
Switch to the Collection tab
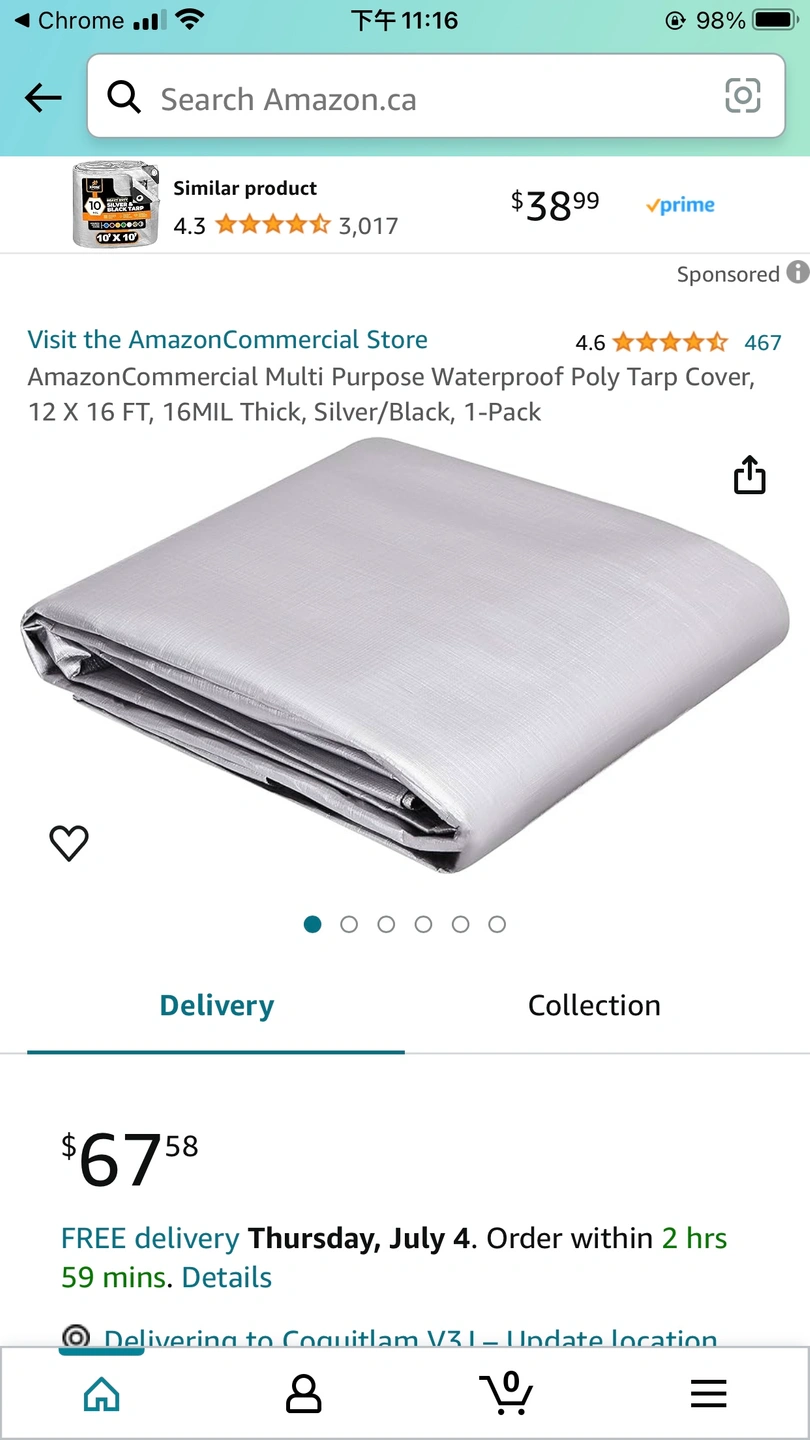[x=594, y=1005]
